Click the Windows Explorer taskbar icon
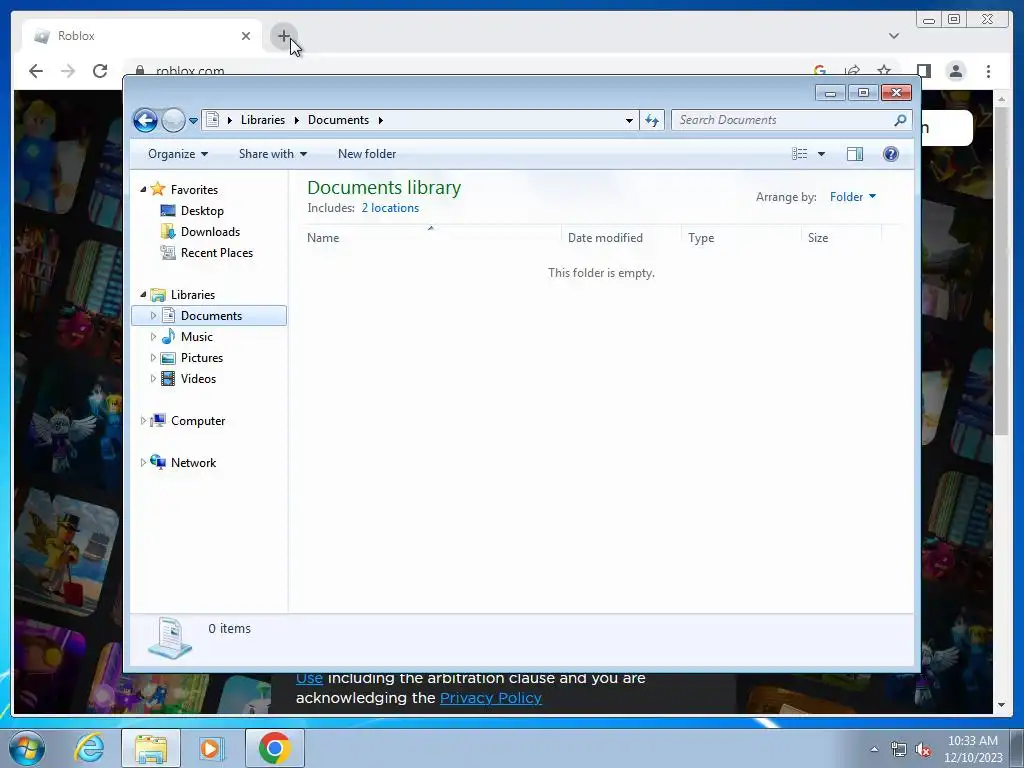 [x=151, y=748]
